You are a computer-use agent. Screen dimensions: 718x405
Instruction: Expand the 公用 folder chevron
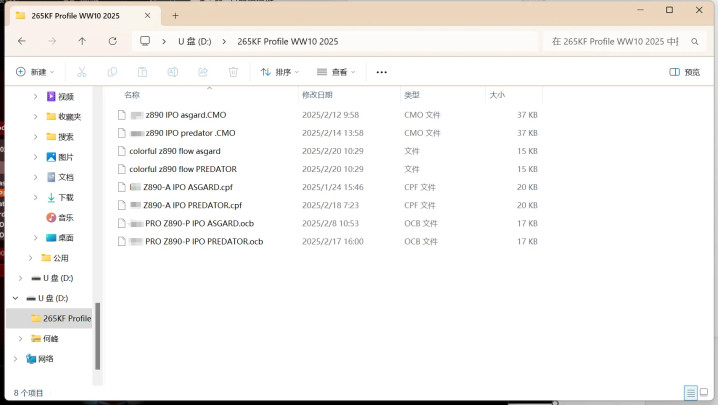pyautogui.click(x=30, y=257)
